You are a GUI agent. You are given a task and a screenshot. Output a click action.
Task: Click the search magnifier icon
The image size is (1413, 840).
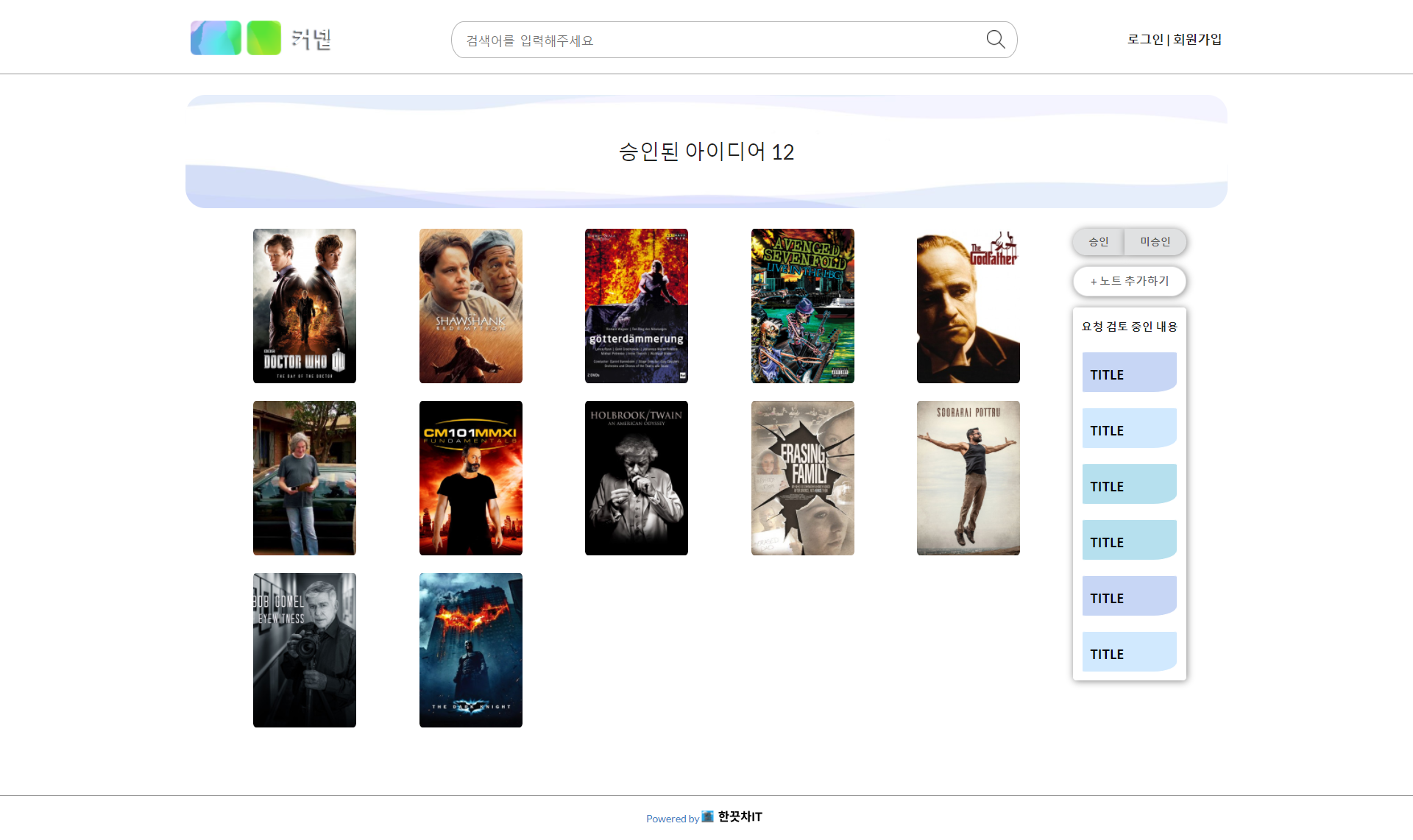pos(995,40)
